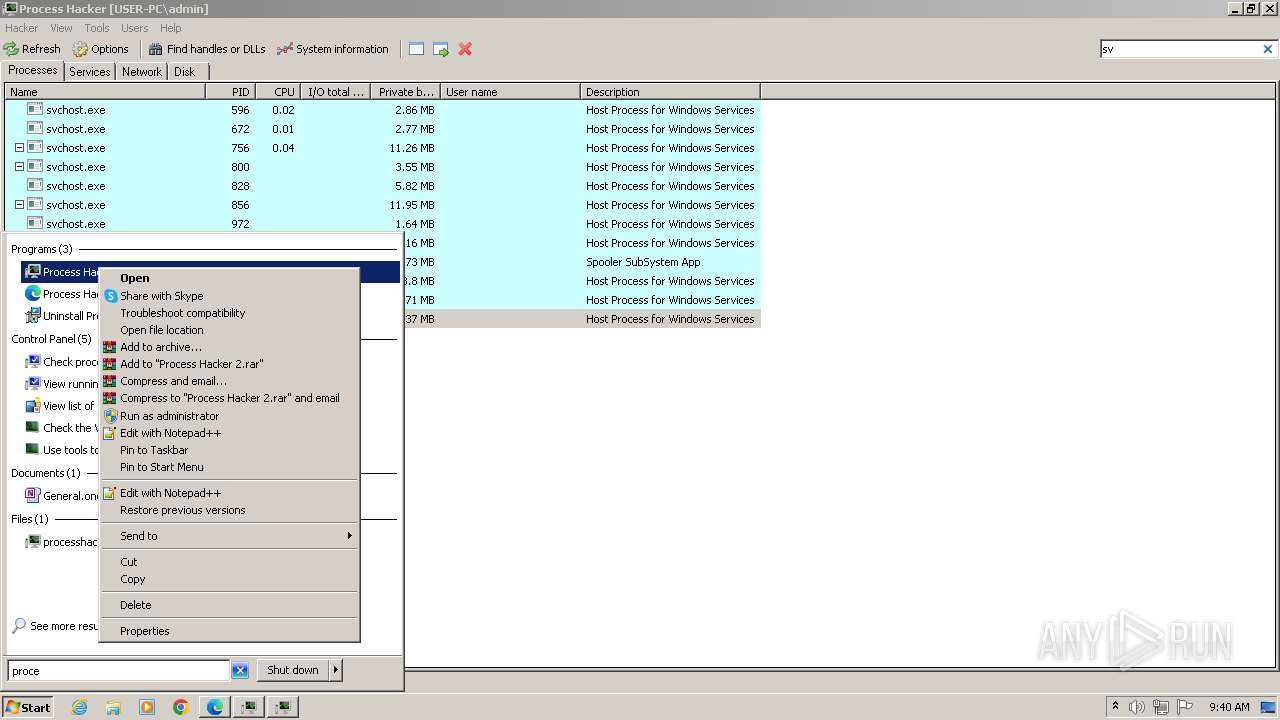Open the Hacker menu

click(x=21, y=28)
